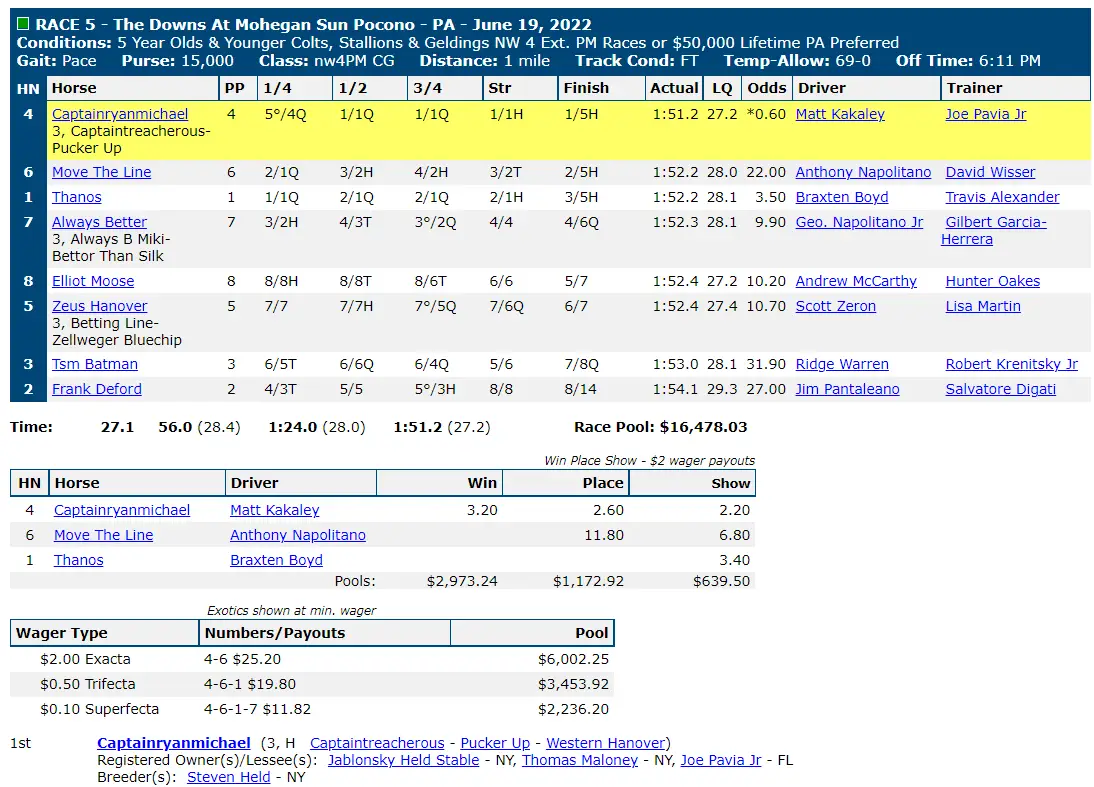Screen dimensions: 1094x787
Task: Open Move The Line link in results table
Action: pos(101,172)
